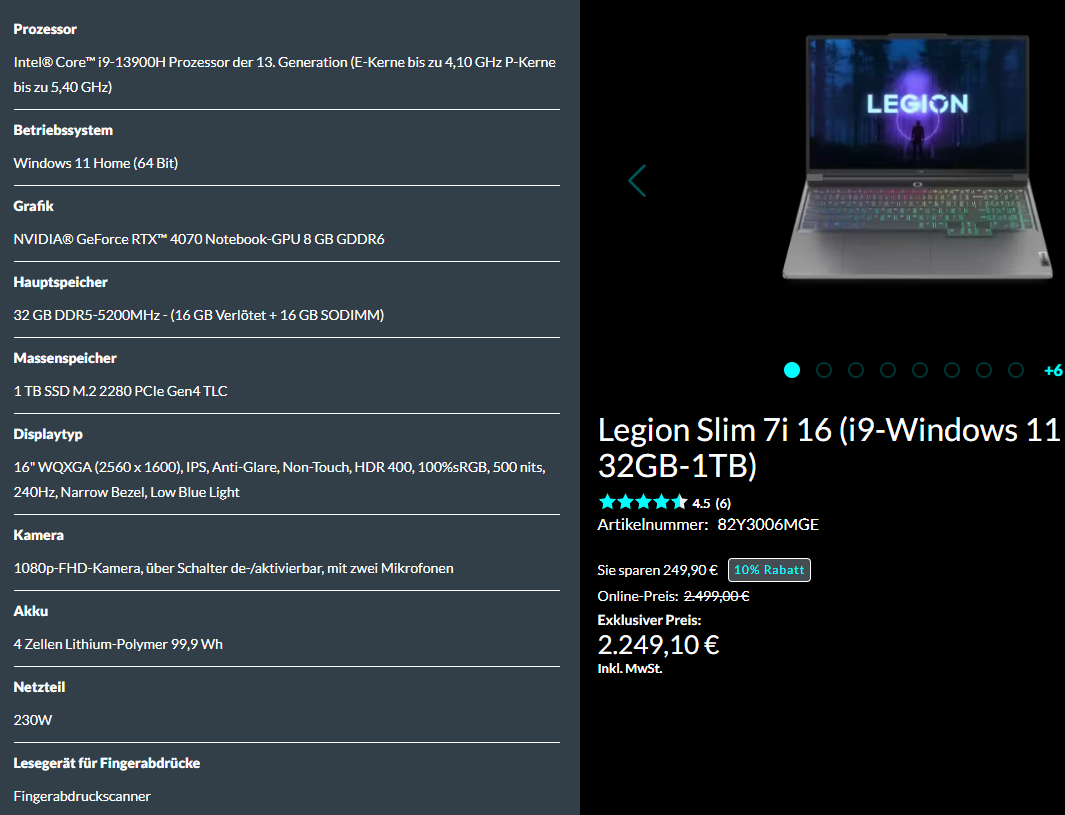Select the seventh carousel dot indicator
The width and height of the screenshot is (1065, 815).
[984, 370]
